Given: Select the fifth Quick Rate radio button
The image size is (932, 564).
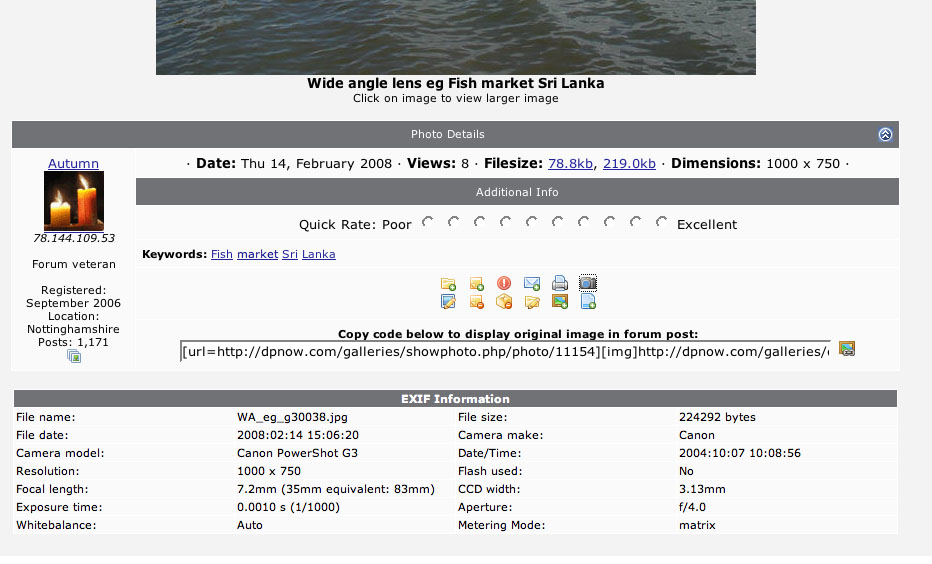Looking at the screenshot, I should pyautogui.click(x=532, y=222).
